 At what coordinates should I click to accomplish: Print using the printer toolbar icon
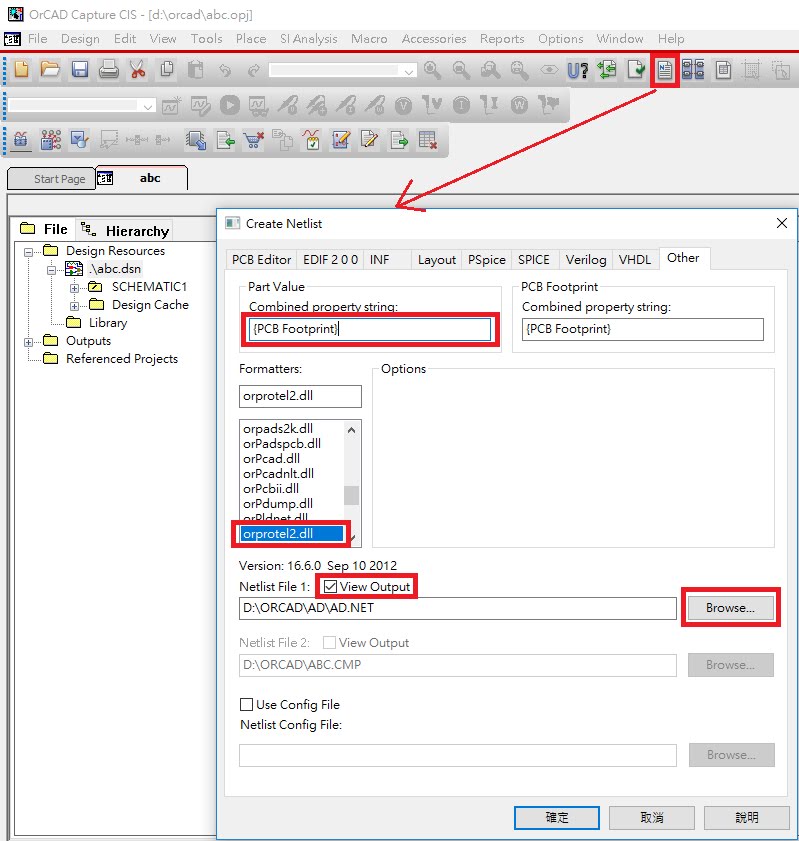point(109,70)
